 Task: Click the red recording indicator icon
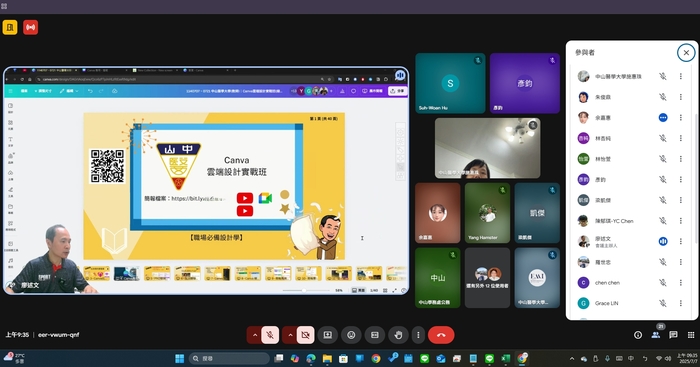[30, 27]
